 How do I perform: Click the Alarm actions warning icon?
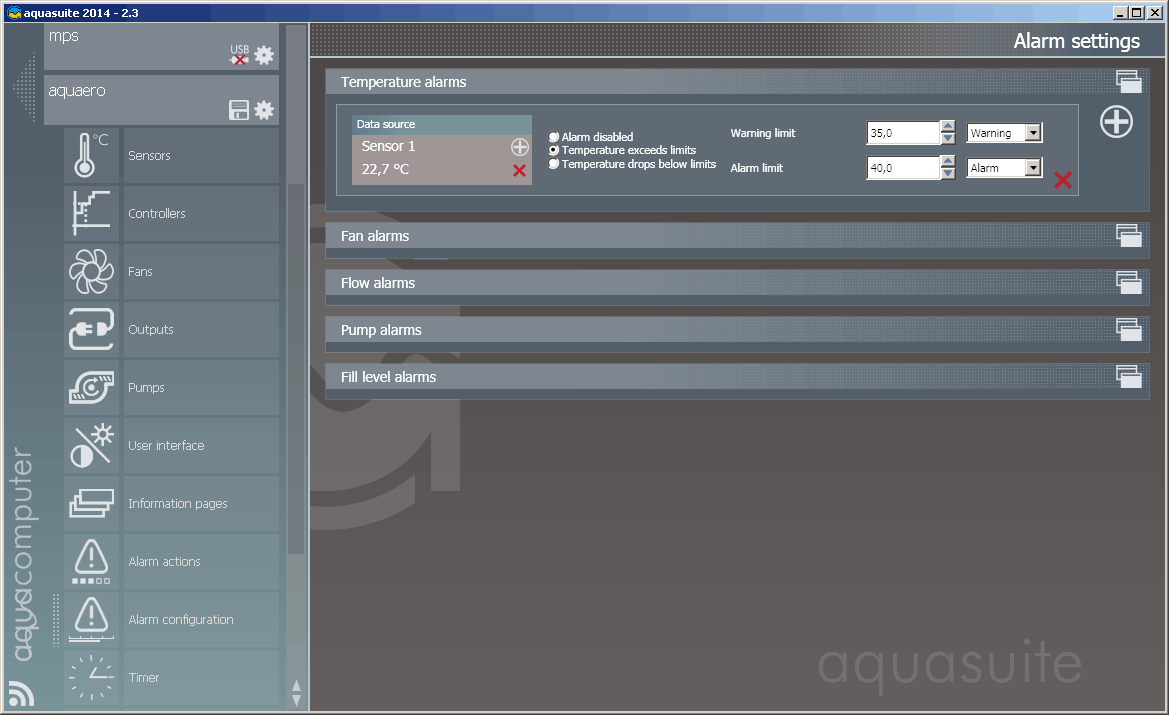click(92, 561)
